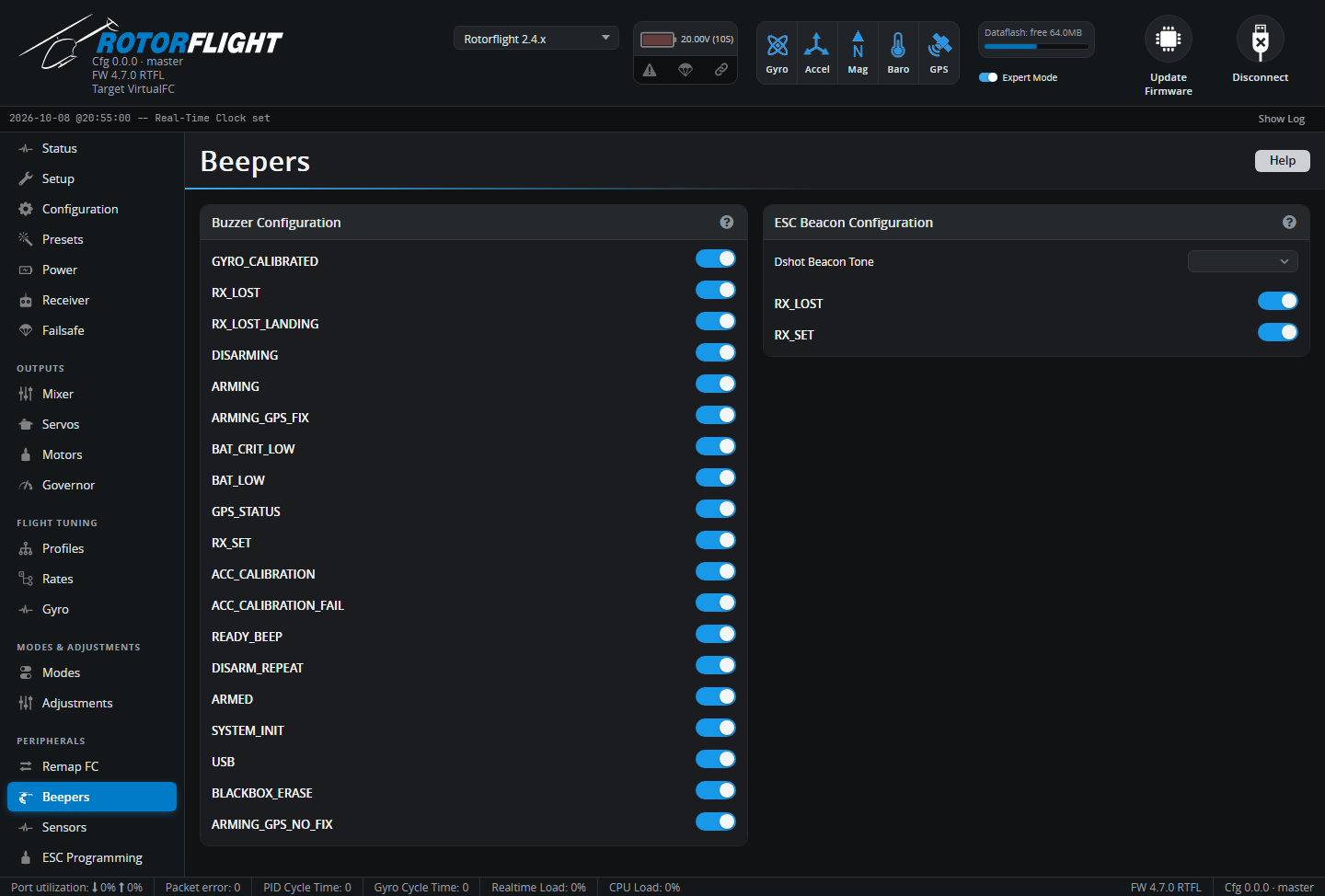Open the ESC Programming page
Screen dimensions: 1325x896
click(x=92, y=857)
